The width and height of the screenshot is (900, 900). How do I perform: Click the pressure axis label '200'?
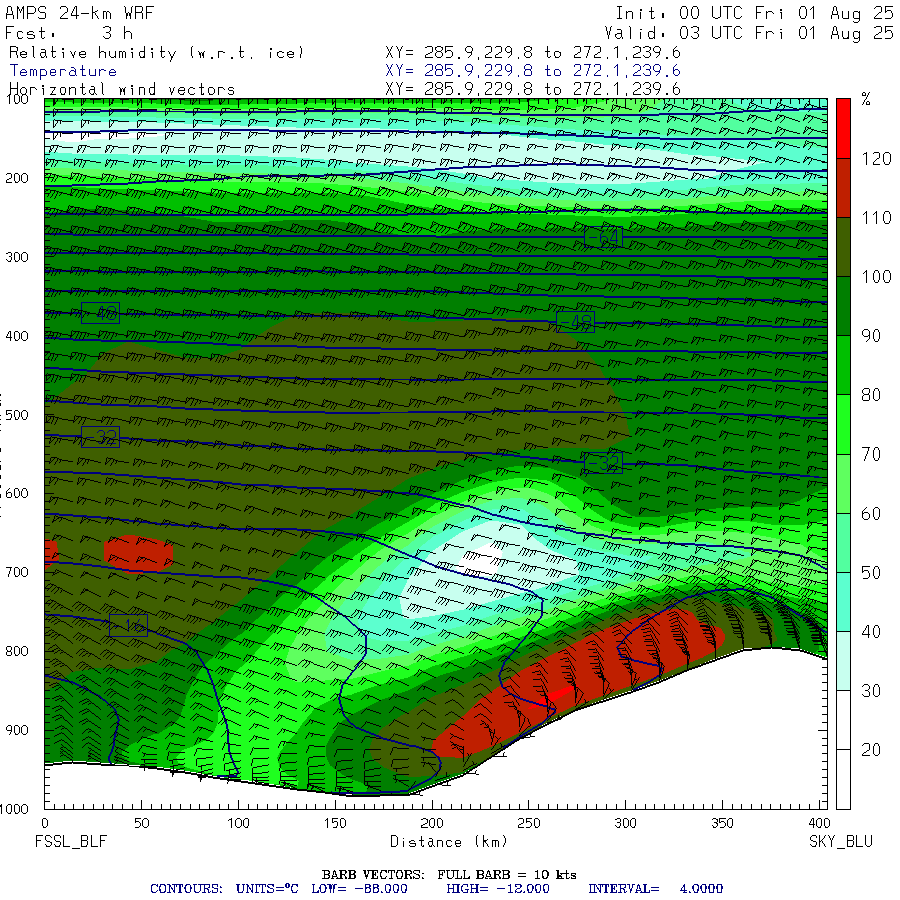coord(17,179)
